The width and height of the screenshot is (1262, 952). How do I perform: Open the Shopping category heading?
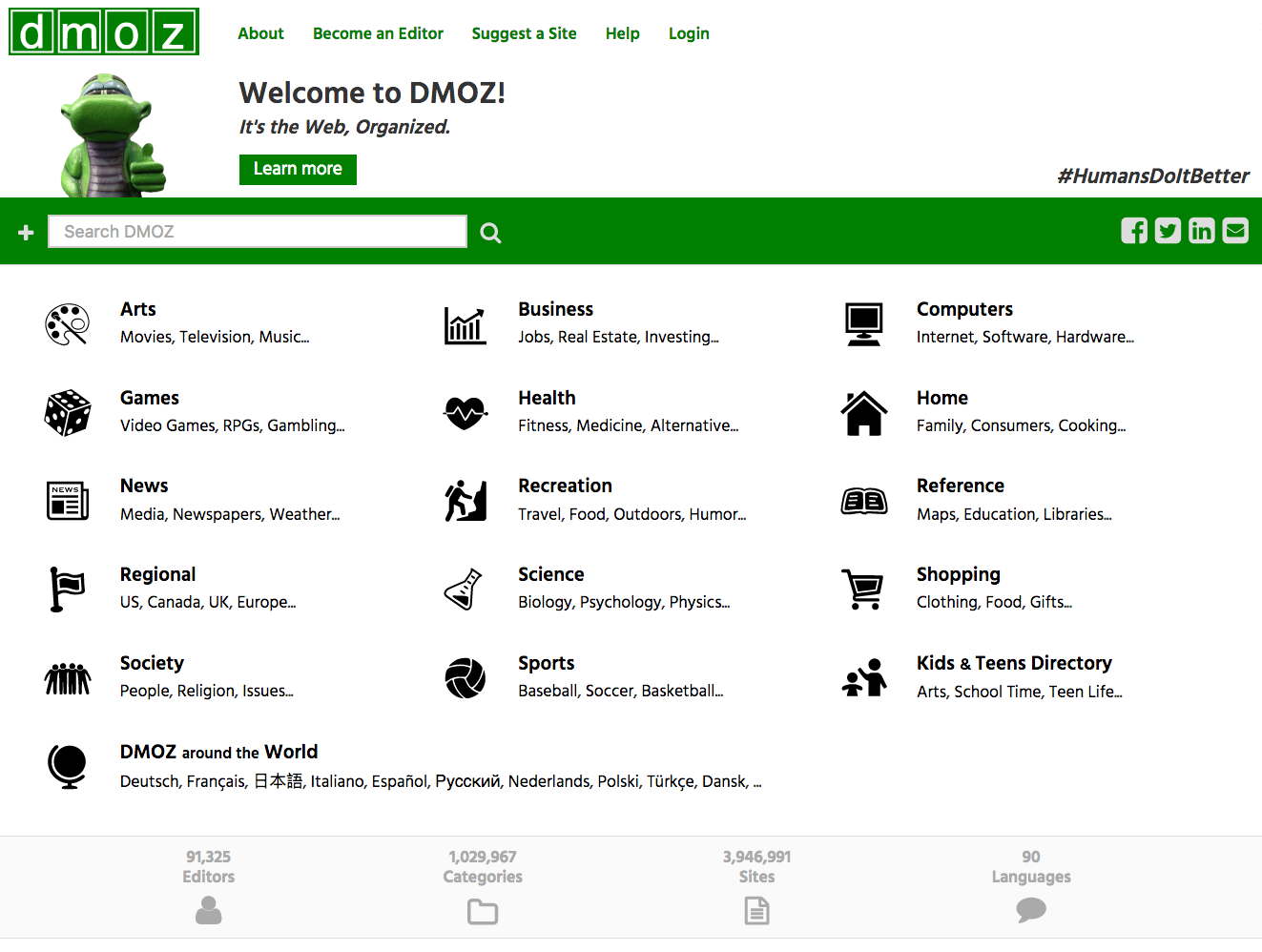click(959, 574)
